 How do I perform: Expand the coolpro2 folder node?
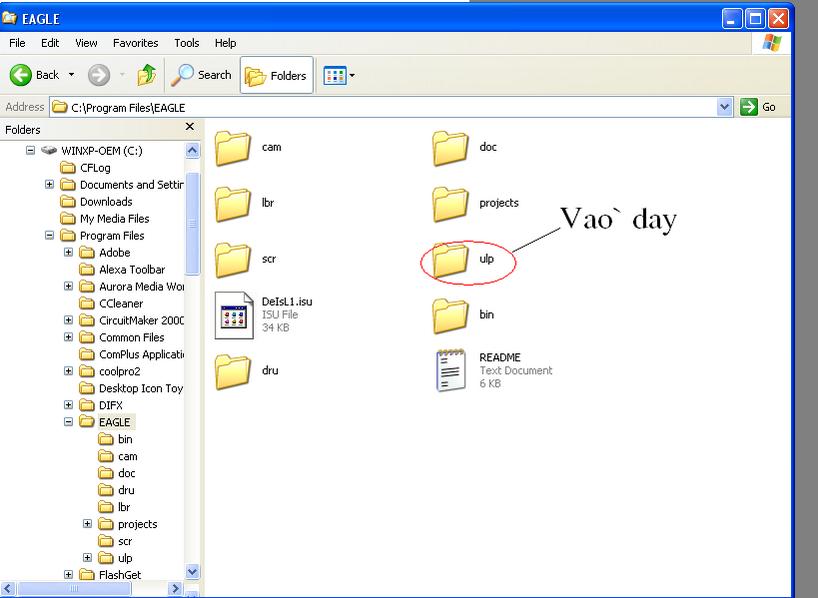[68, 371]
